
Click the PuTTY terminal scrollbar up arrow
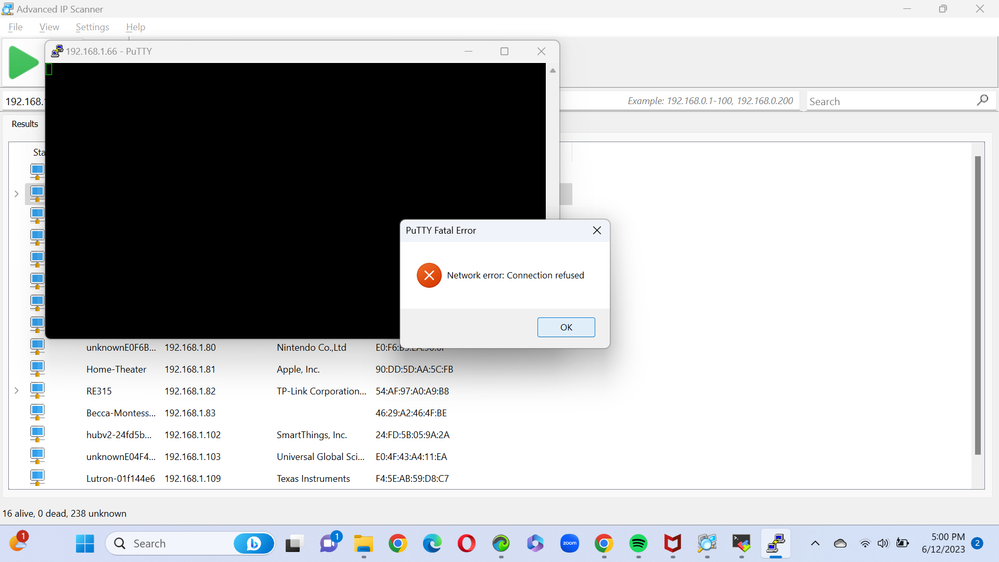click(552, 71)
